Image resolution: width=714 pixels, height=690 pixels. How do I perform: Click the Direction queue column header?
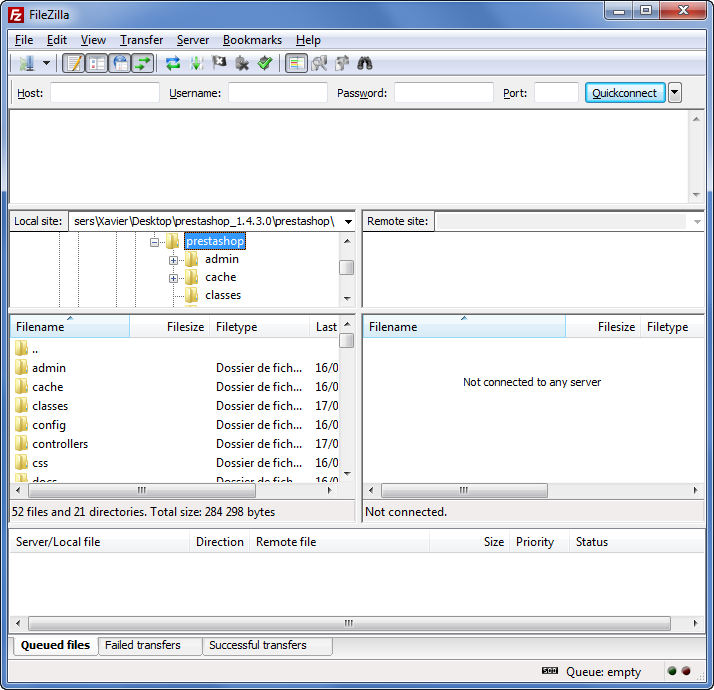coord(219,542)
